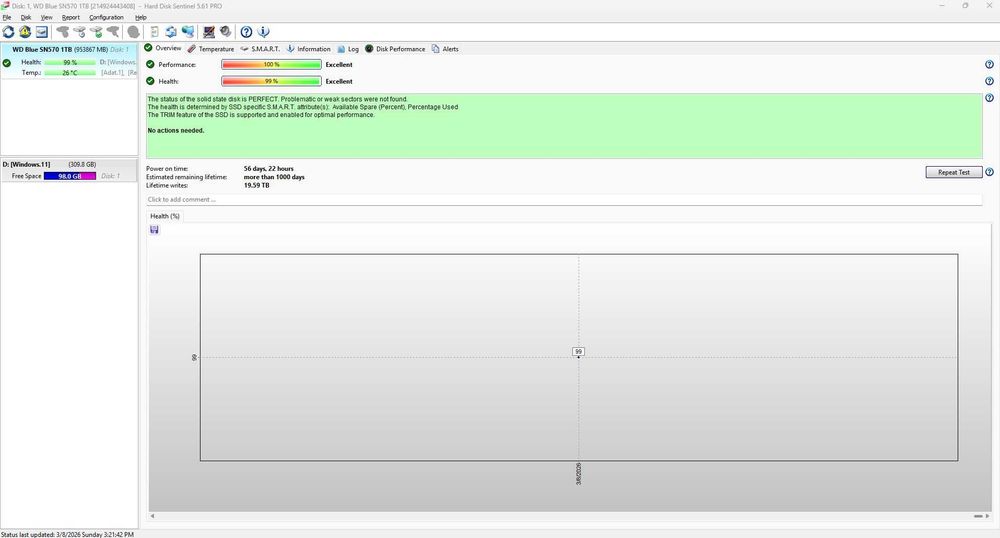The image size is (1000, 538).
Task: Open the Report menu
Action: pos(71,17)
